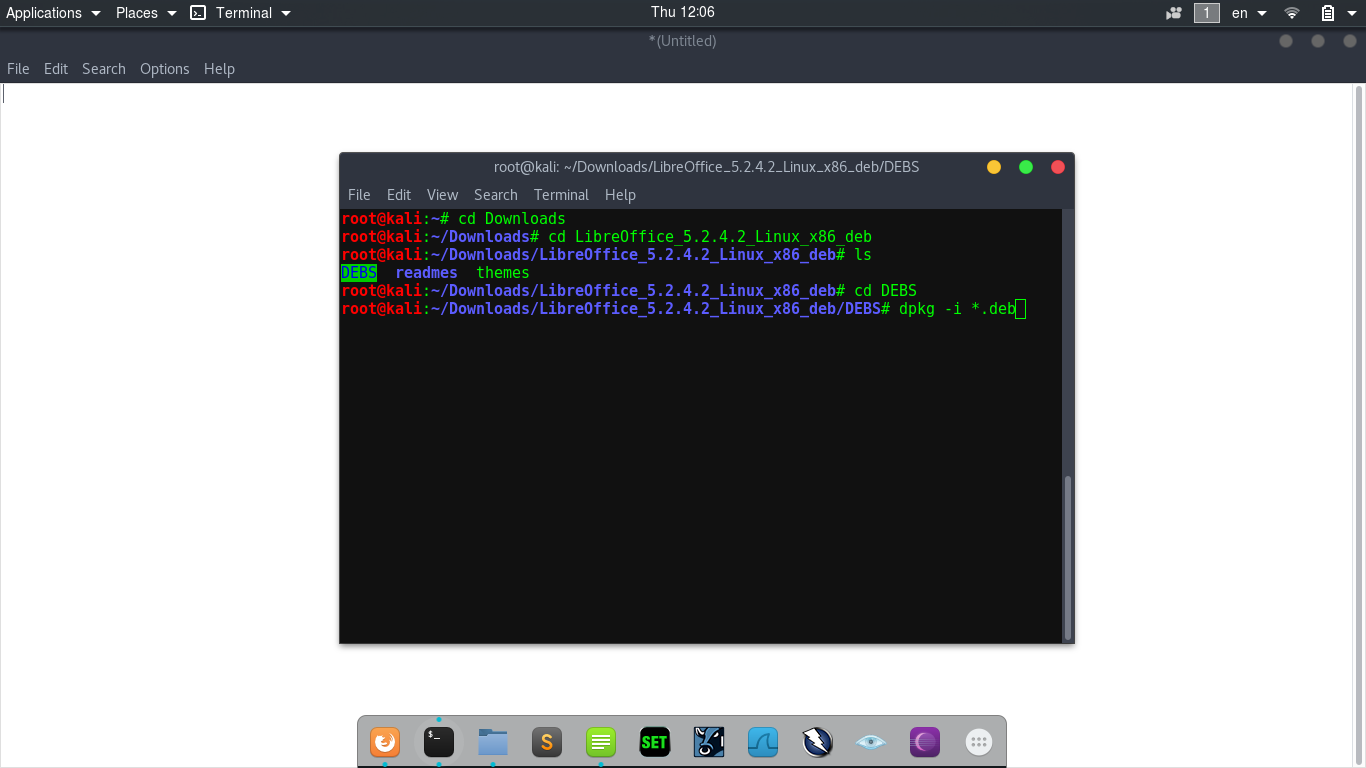
Task: Click the '*(Untitled)' editor window title
Action: (x=683, y=41)
